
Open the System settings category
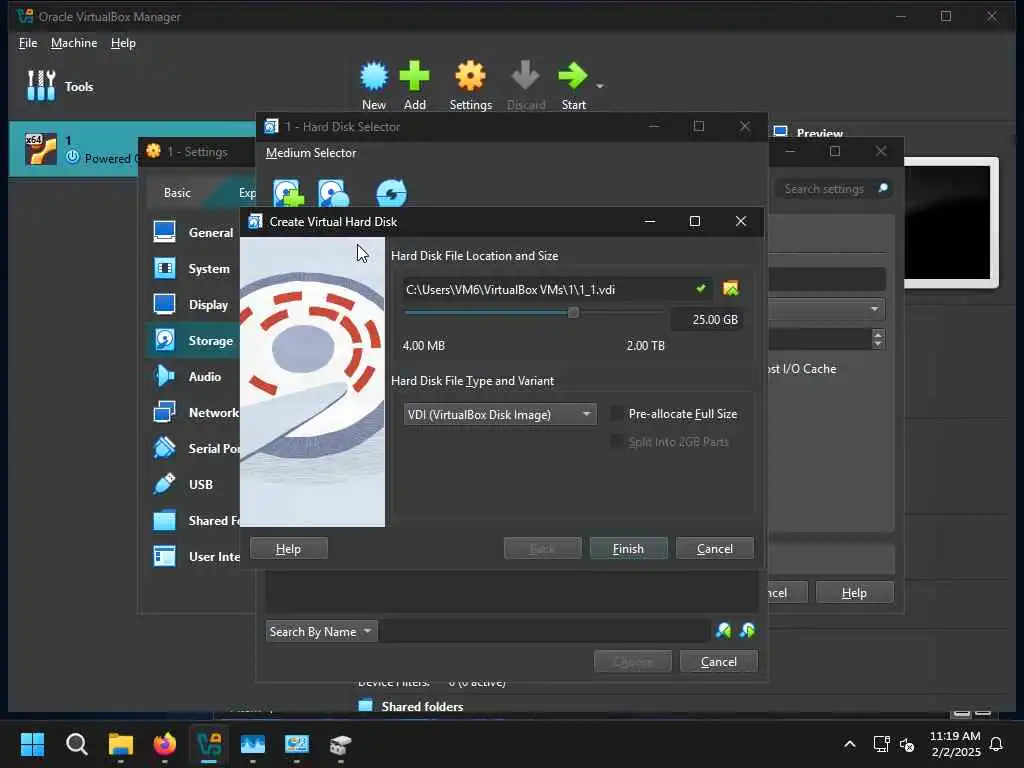pyautogui.click(x=193, y=268)
